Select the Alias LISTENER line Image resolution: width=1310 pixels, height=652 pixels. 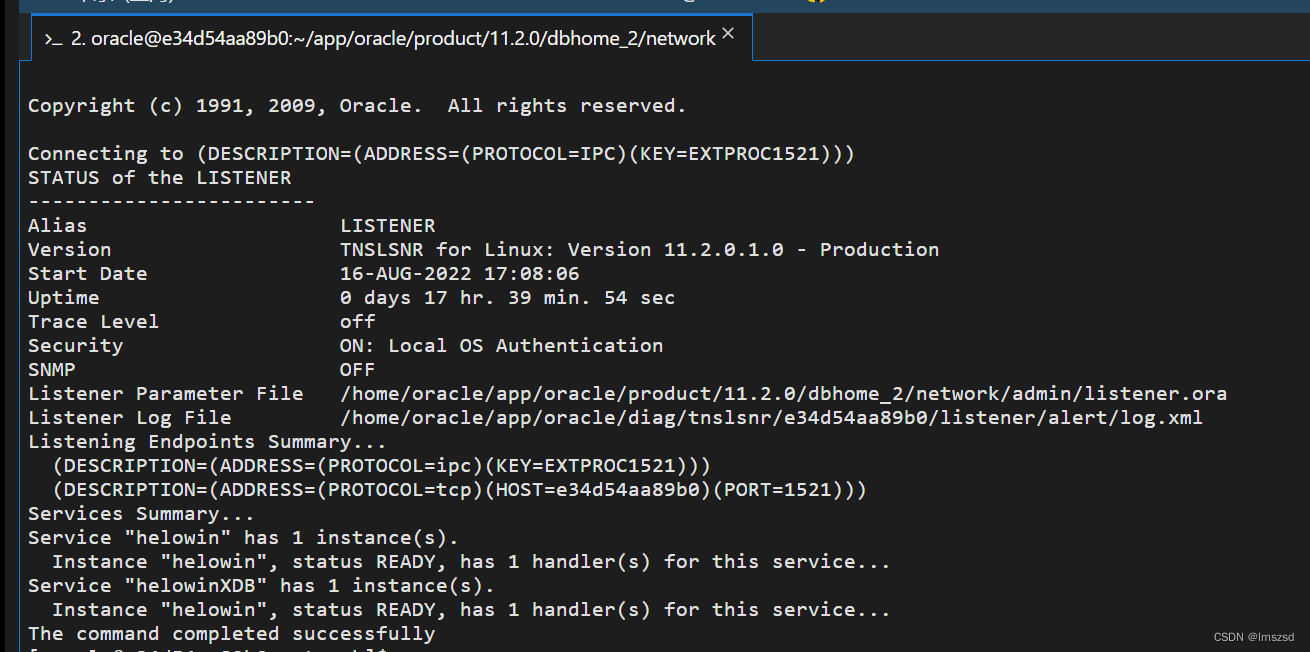click(230, 225)
